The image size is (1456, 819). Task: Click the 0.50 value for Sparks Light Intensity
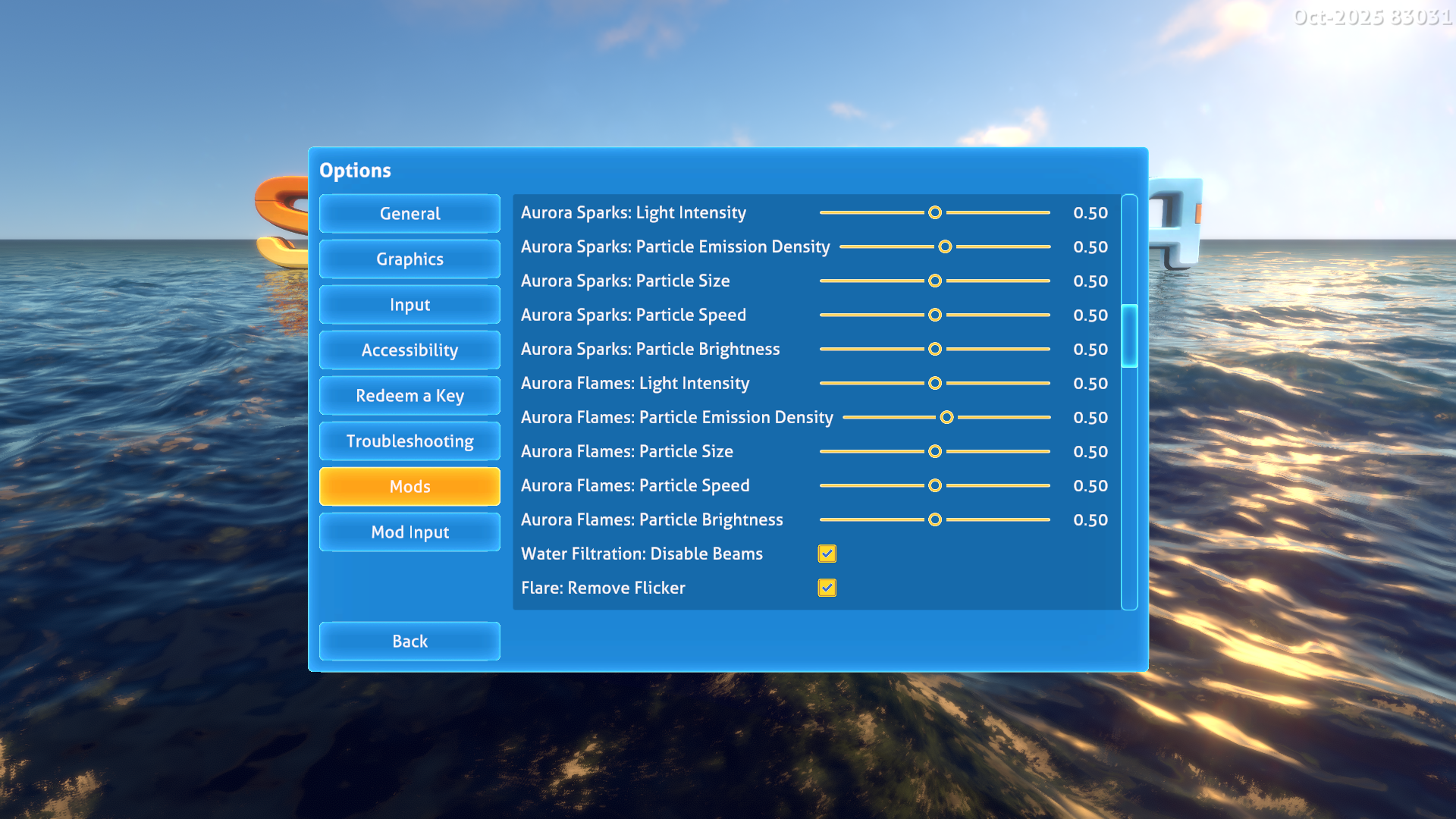[x=1090, y=213]
